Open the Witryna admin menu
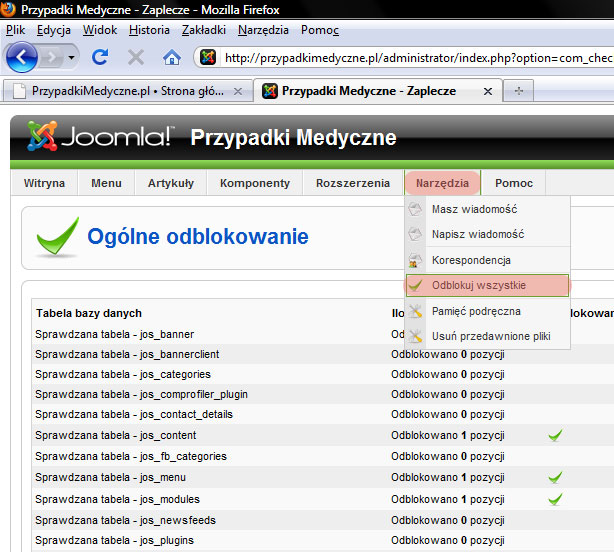 [x=44, y=183]
